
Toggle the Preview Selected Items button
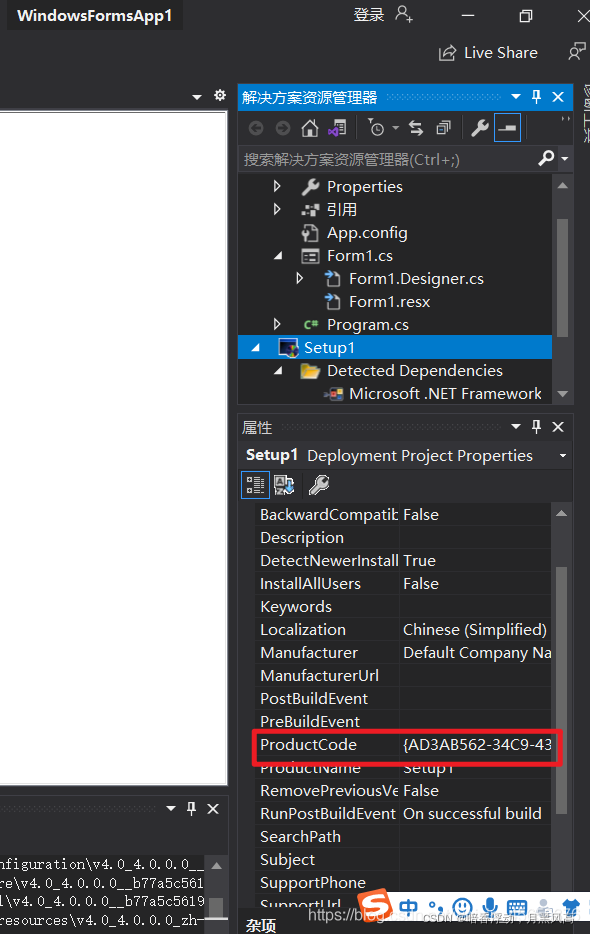pyautogui.click(x=507, y=128)
